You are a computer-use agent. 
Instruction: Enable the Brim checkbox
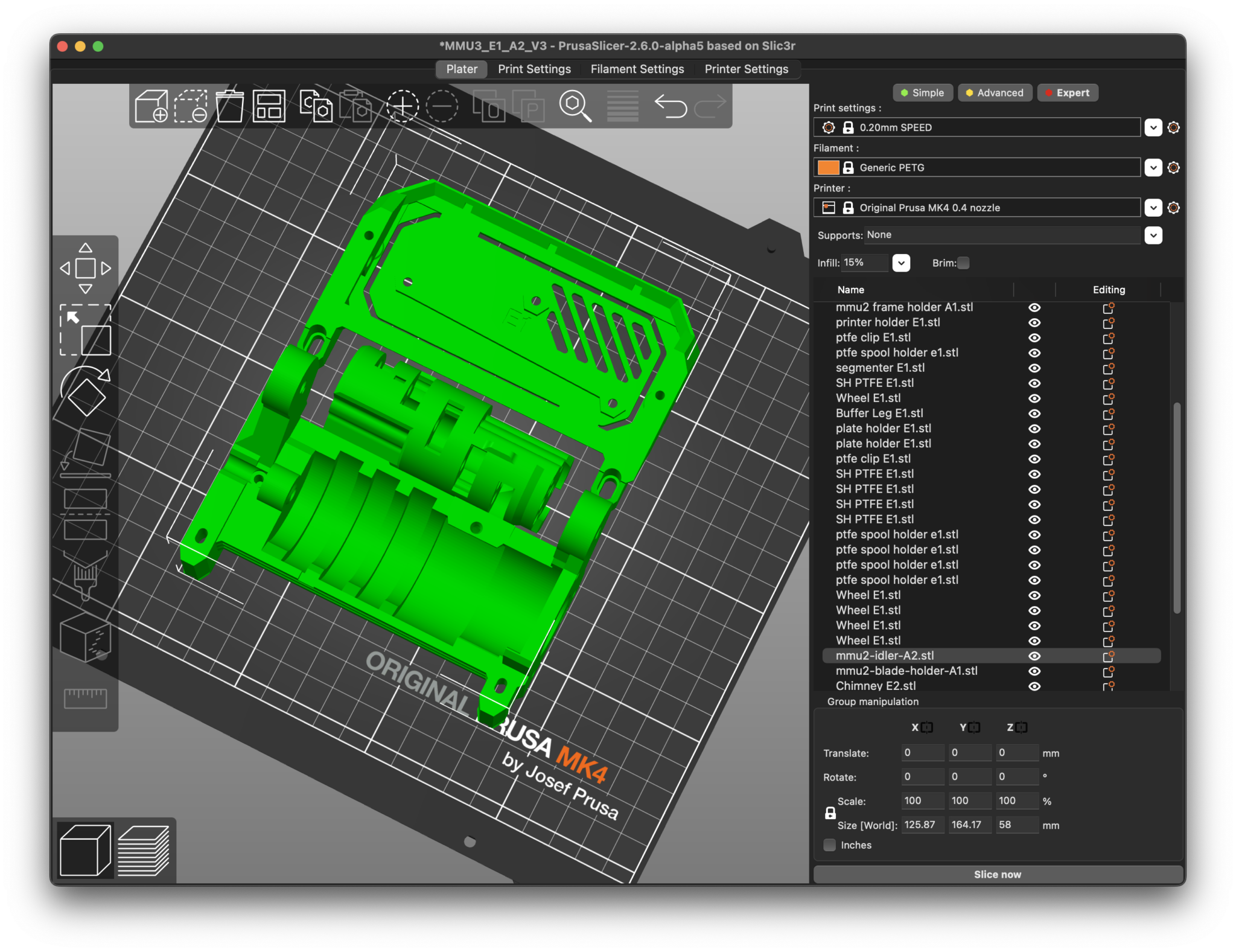pos(964,263)
